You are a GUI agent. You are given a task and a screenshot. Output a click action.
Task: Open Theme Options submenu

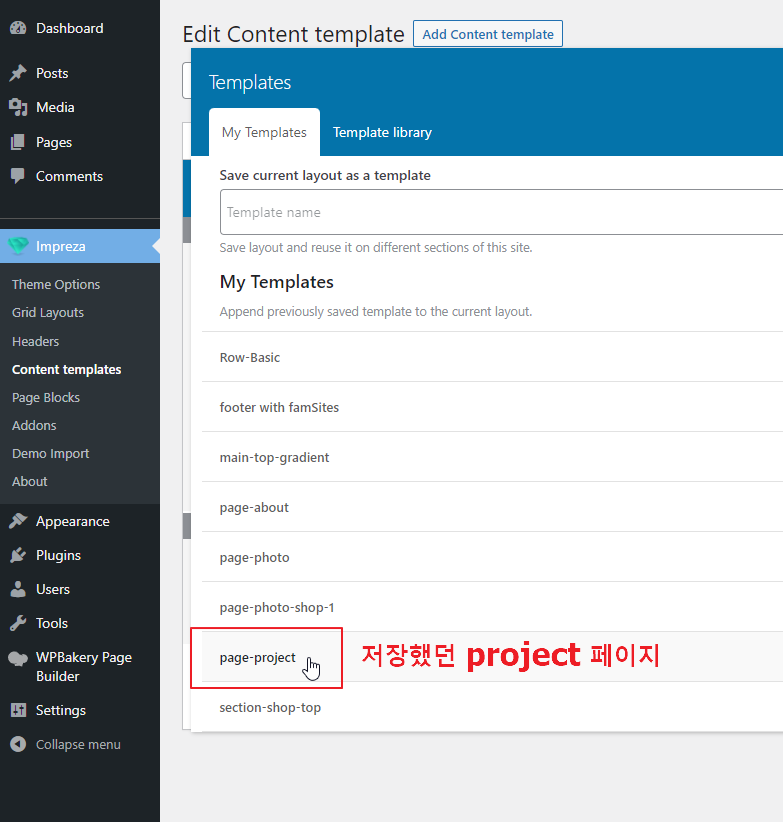point(56,285)
